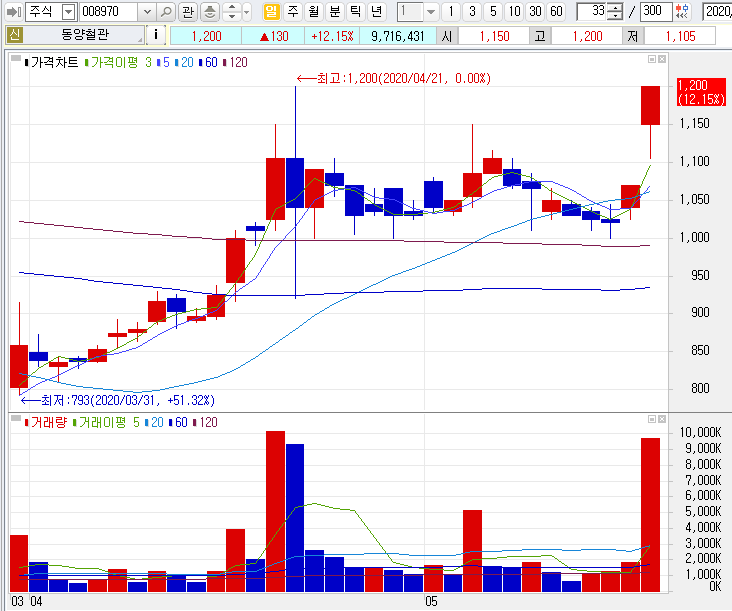732x611 pixels.
Task: Click the 거래량 volume legend label
Action: tap(46, 422)
